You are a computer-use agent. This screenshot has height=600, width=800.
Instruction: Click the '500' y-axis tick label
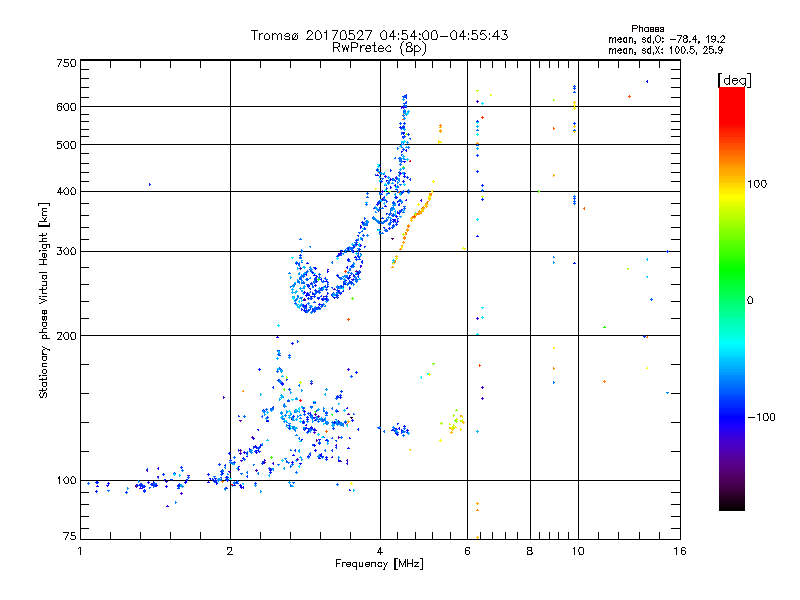click(x=66, y=145)
